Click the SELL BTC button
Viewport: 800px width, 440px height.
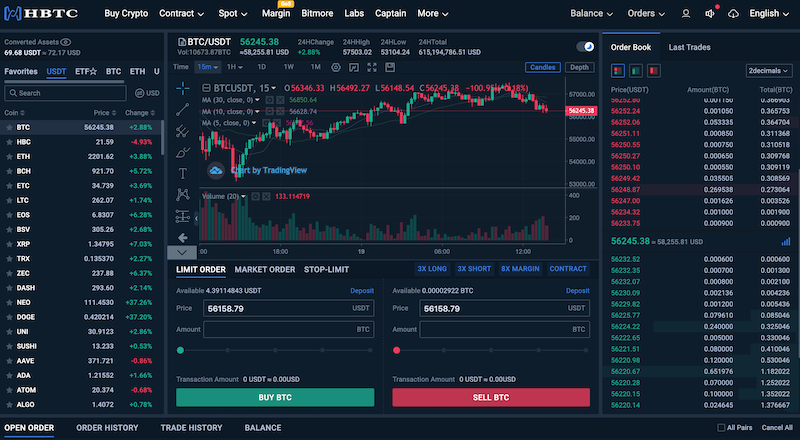pyautogui.click(x=491, y=397)
